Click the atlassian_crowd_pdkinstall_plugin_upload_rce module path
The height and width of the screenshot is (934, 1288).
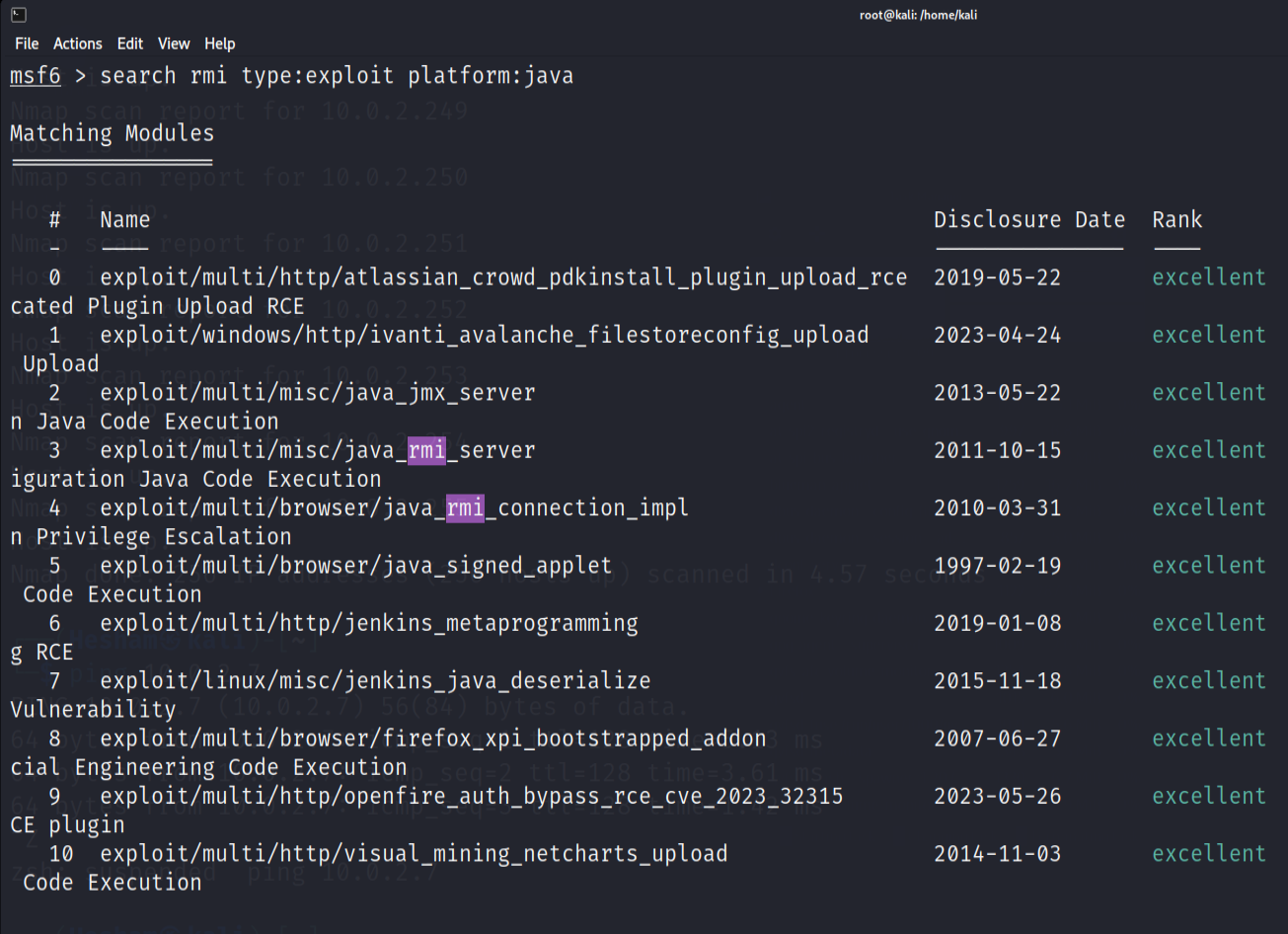tap(503, 277)
